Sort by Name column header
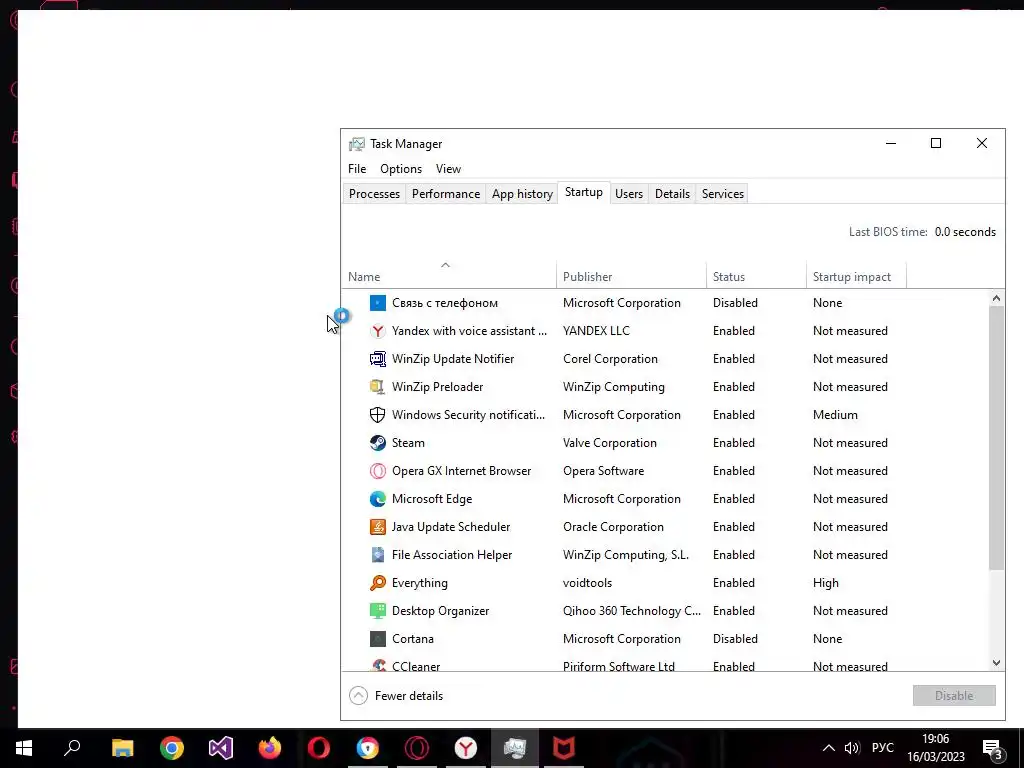Viewport: 1024px width, 768px height. 449,277
